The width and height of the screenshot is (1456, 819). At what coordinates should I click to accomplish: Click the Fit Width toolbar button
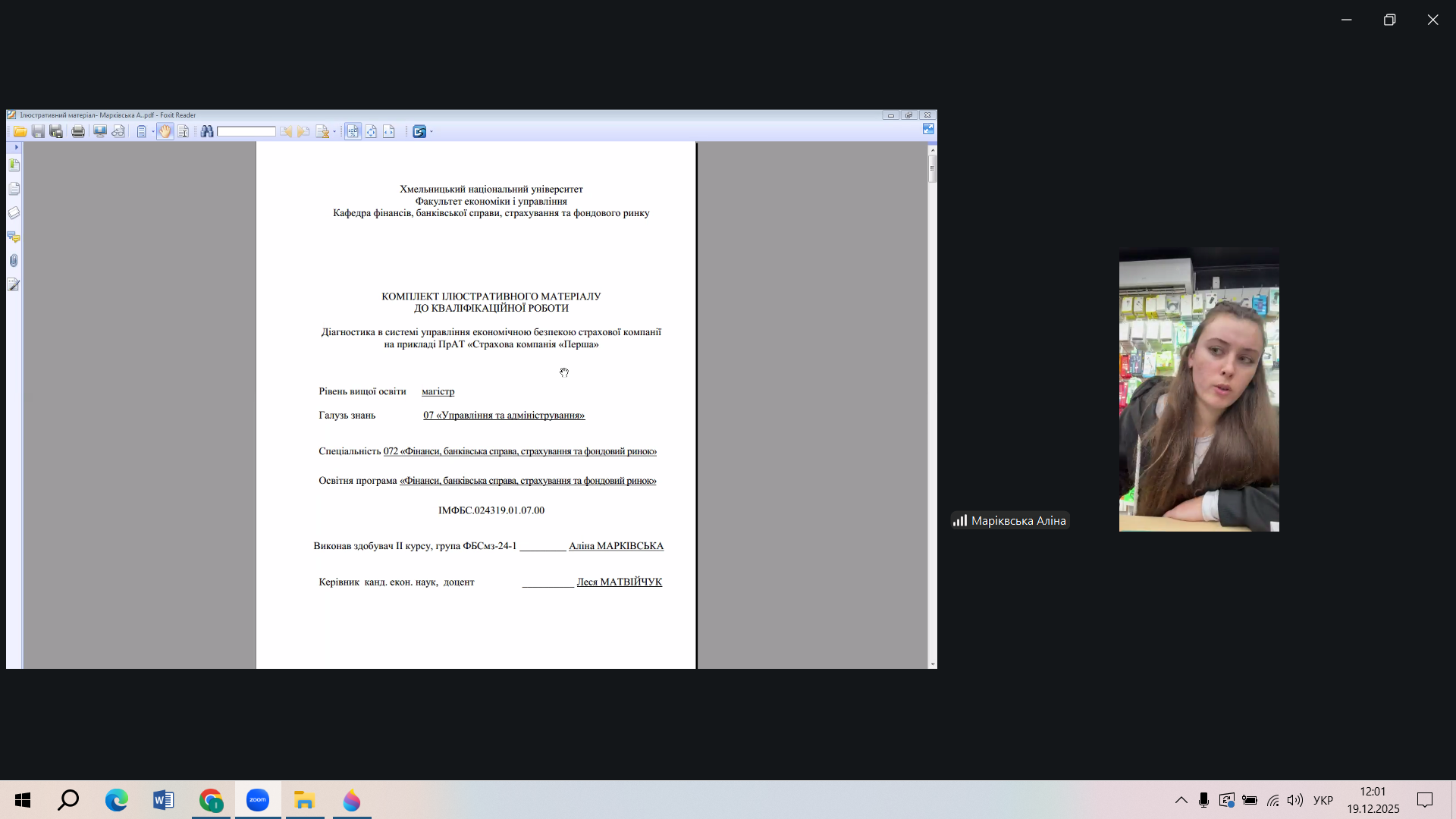pos(389,131)
